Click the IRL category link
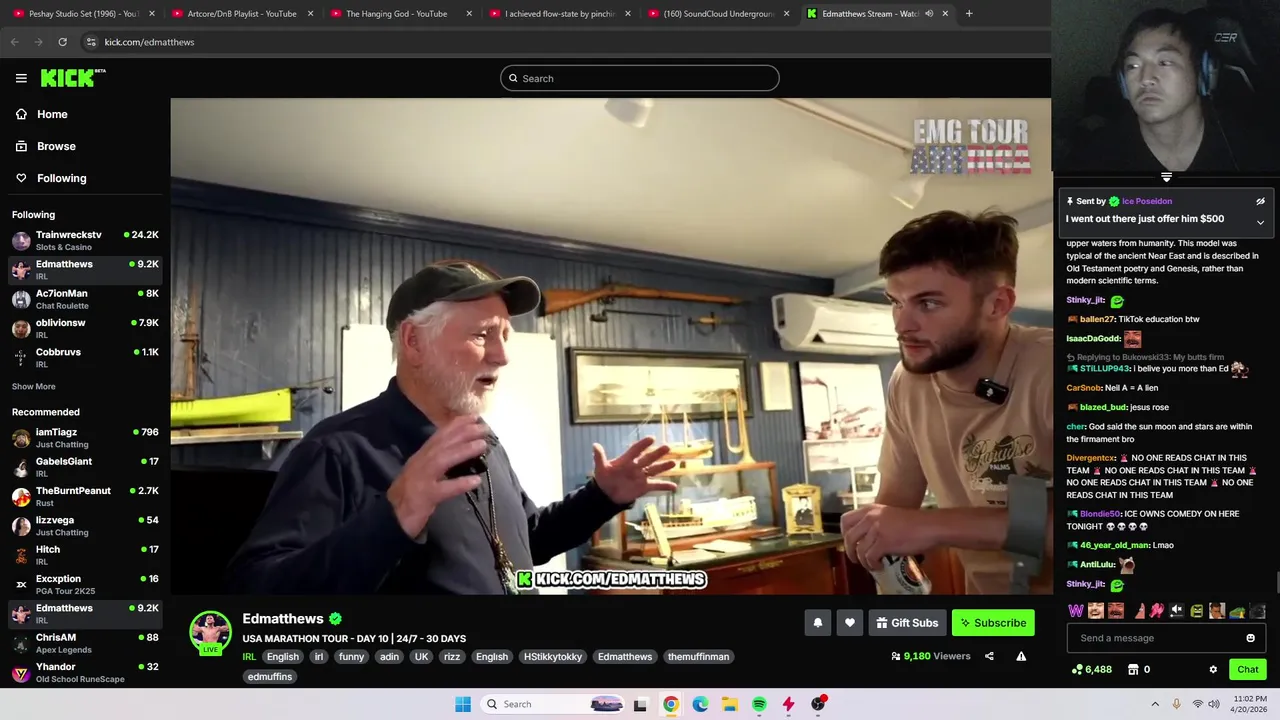Screen dimensions: 1280x720 point(249,657)
